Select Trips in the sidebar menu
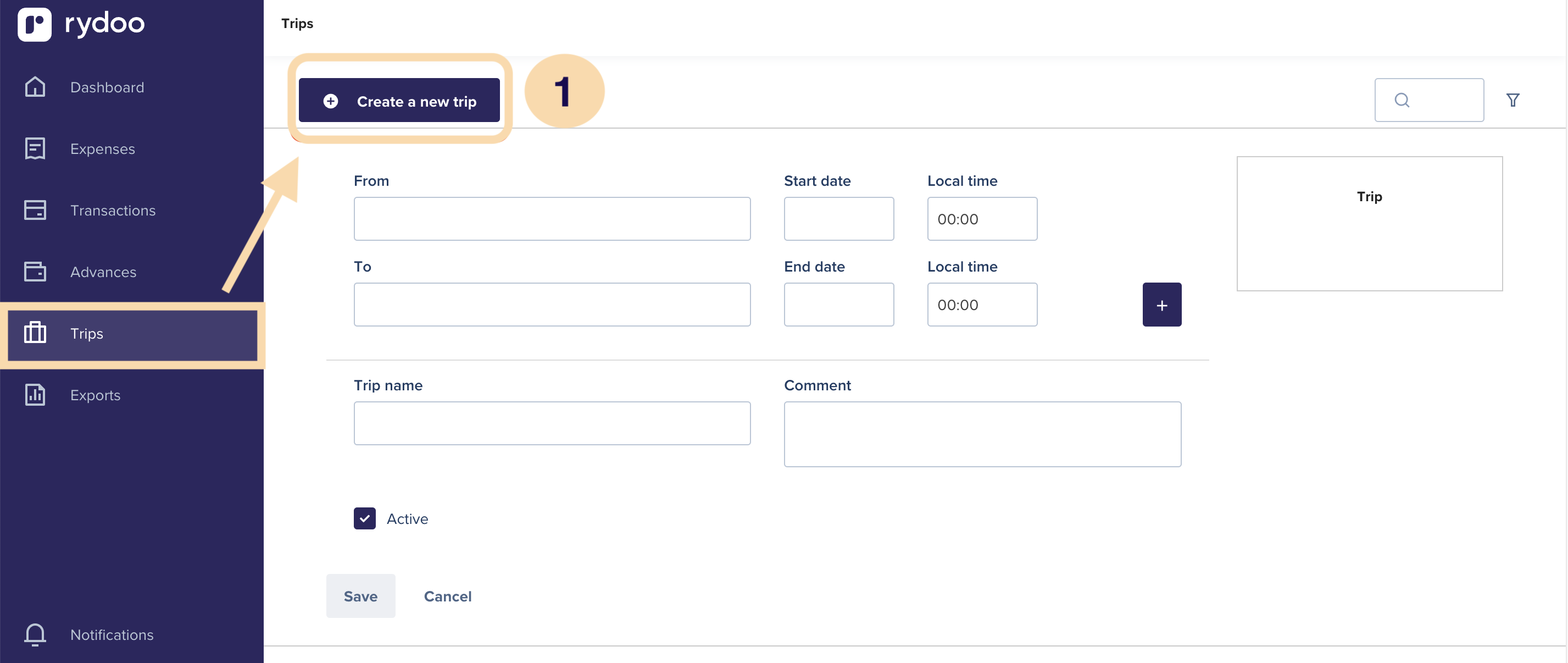This screenshot has height=663, width=1568. 86,334
